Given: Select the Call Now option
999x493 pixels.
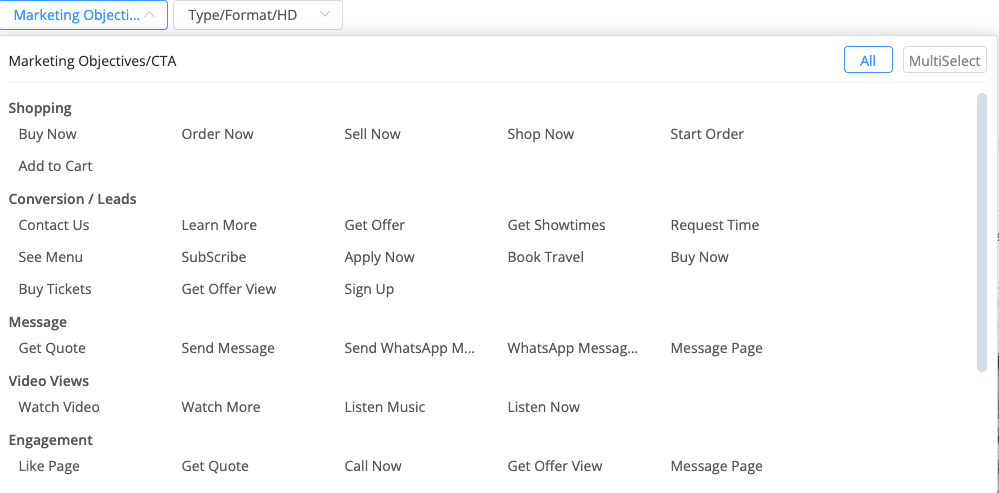Looking at the screenshot, I should (x=372, y=466).
